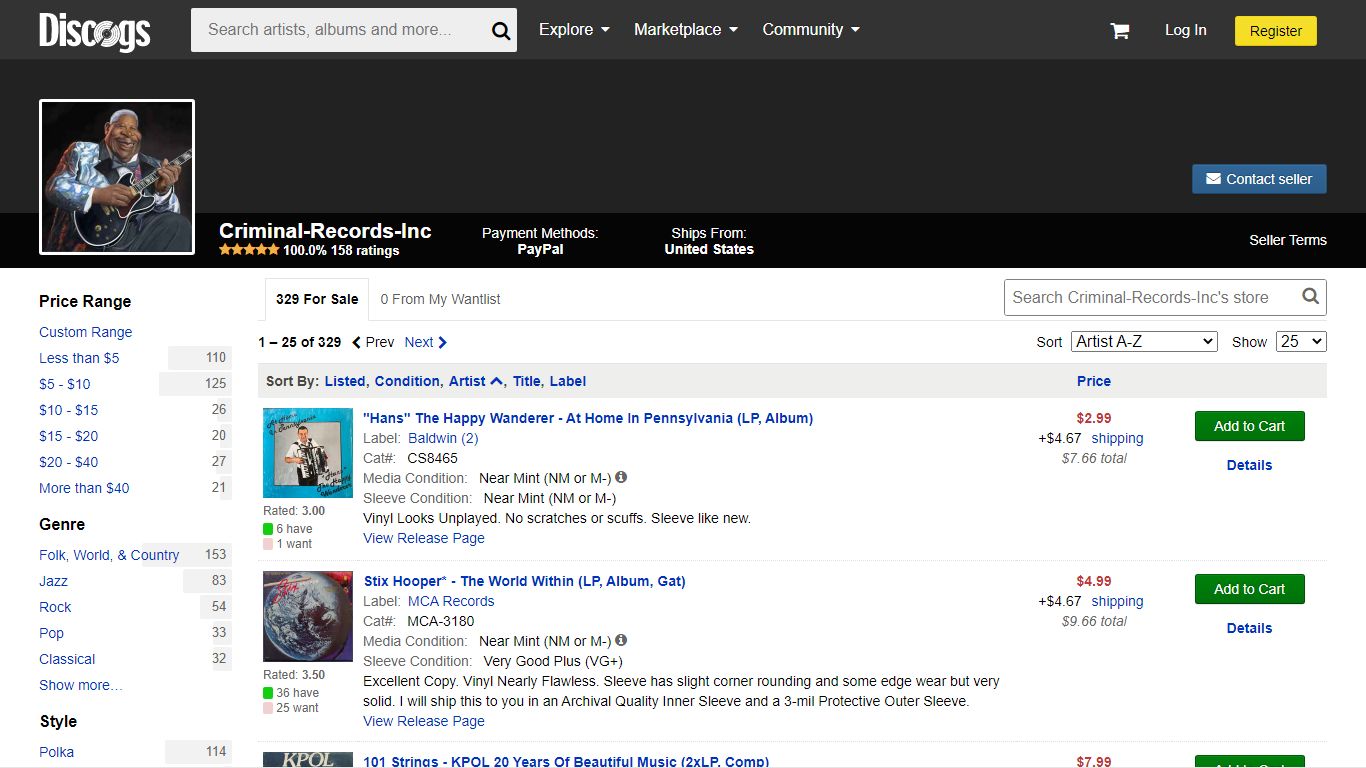Click Stix Hooper album cover thumbnail
The width and height of the screenshot is (1366, 768).
pyautogui.click(x=308, y=616)
